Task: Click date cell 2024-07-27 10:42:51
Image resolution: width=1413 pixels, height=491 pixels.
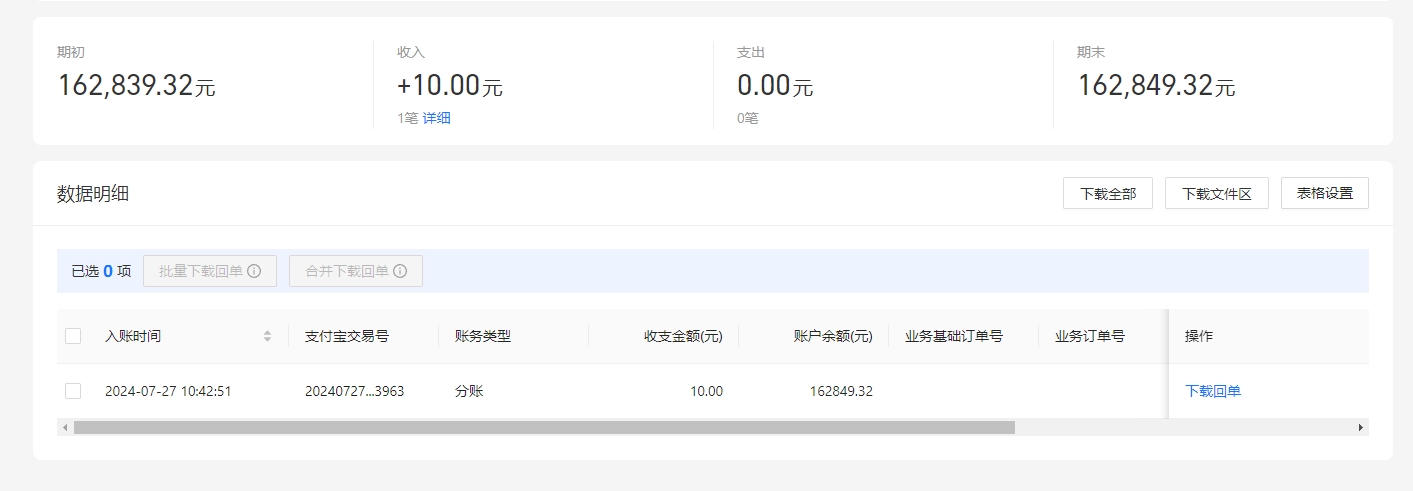Action: click(x=168, y=391)
